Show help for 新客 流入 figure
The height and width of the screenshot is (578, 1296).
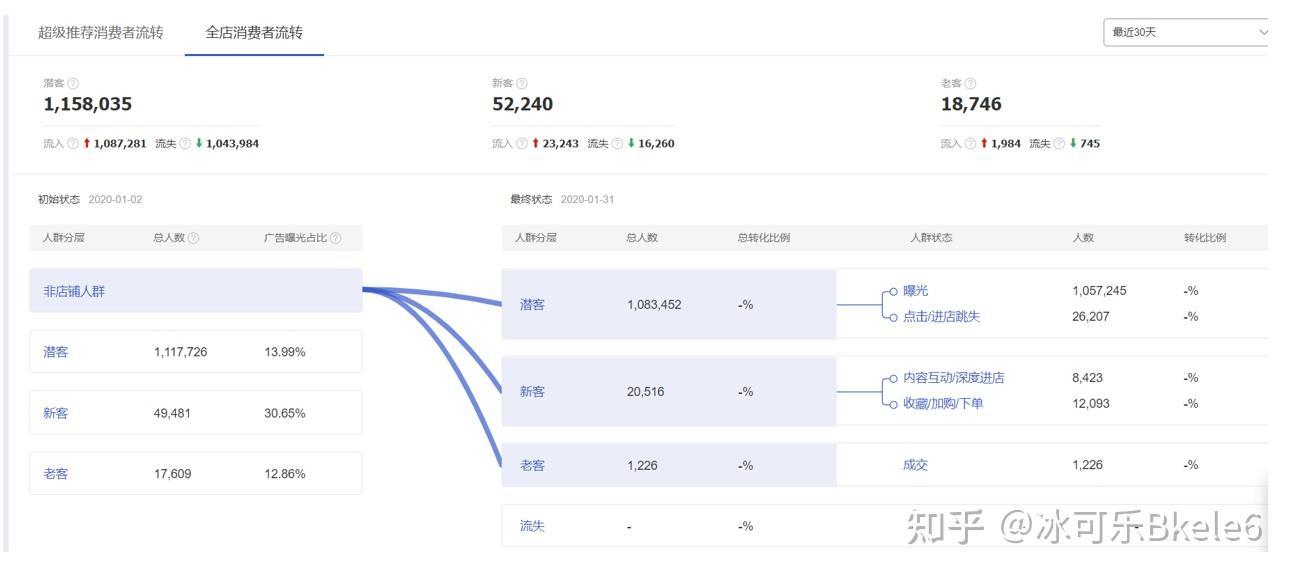(522, 144)
